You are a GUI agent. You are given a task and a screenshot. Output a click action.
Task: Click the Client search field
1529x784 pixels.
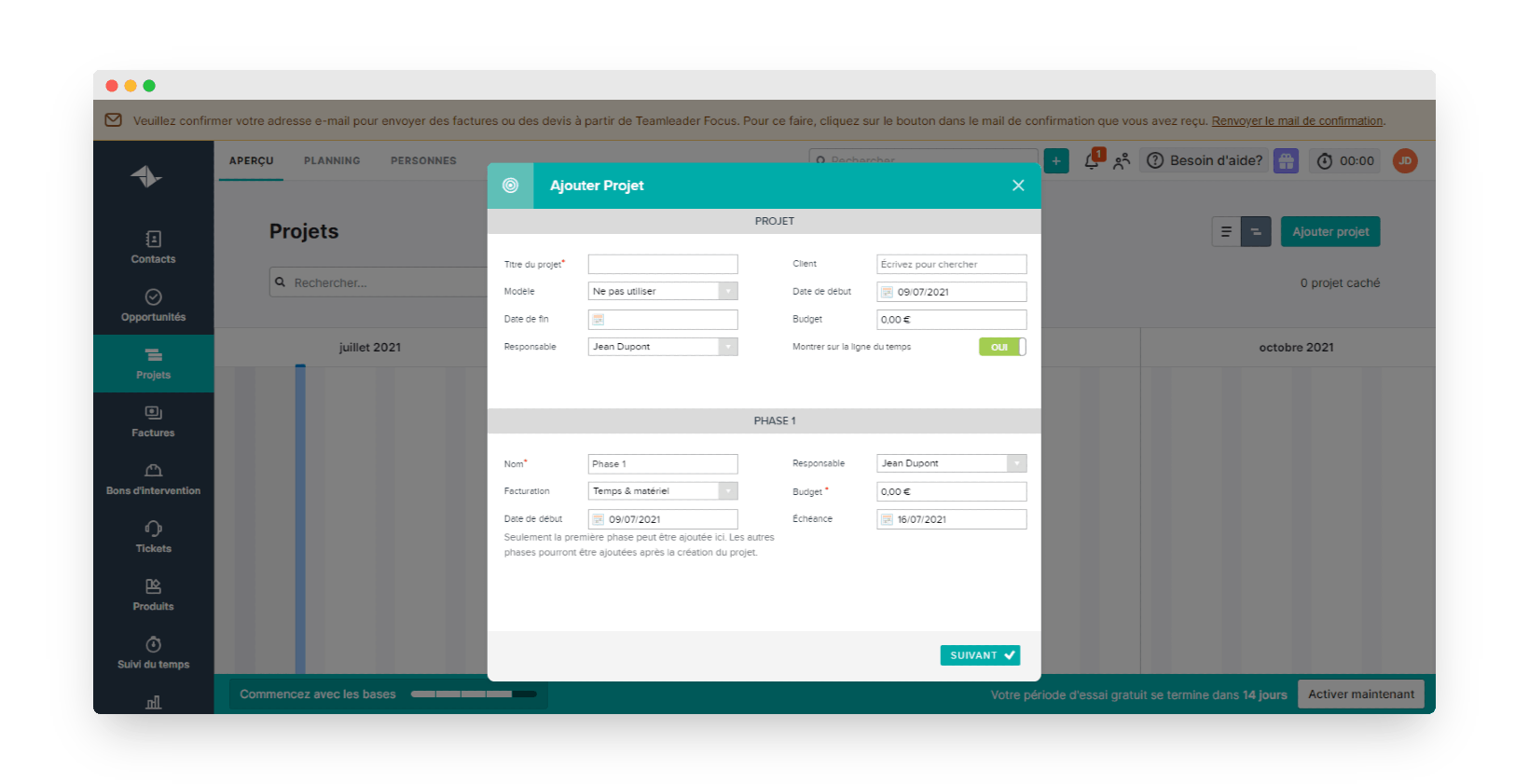pos(952,264)
